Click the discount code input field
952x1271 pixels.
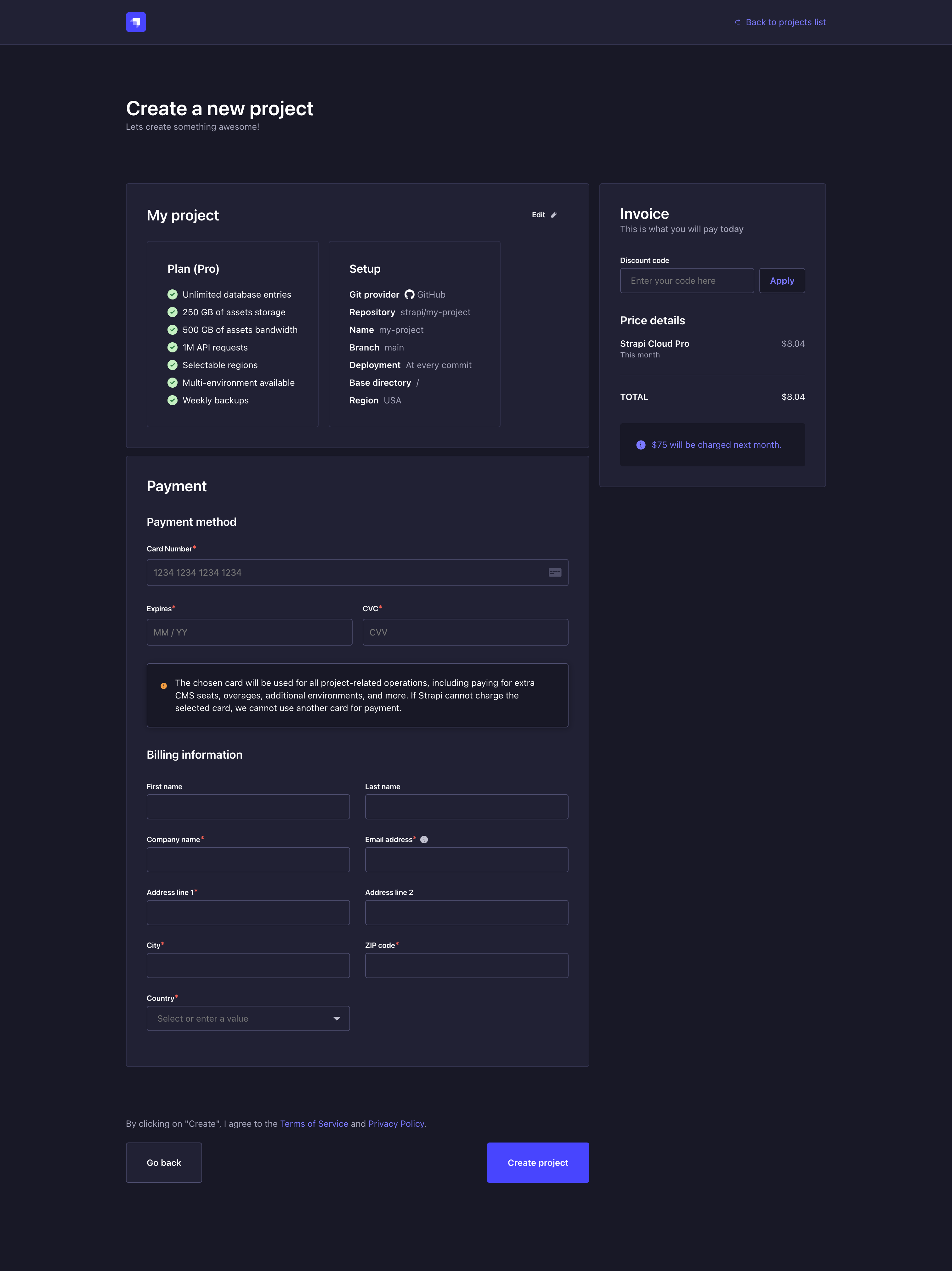687,280
